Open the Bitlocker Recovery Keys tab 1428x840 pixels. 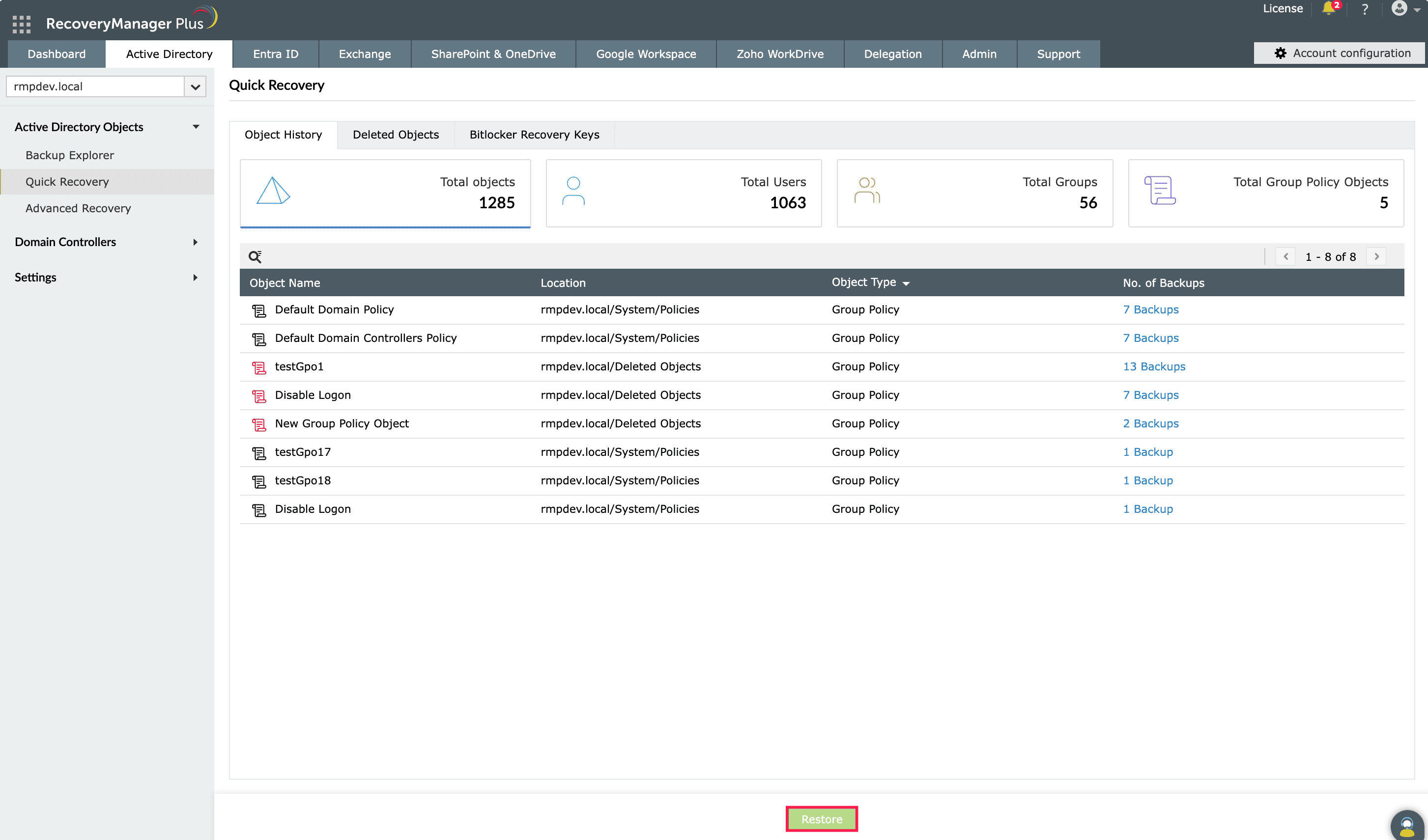pos(533,135)
